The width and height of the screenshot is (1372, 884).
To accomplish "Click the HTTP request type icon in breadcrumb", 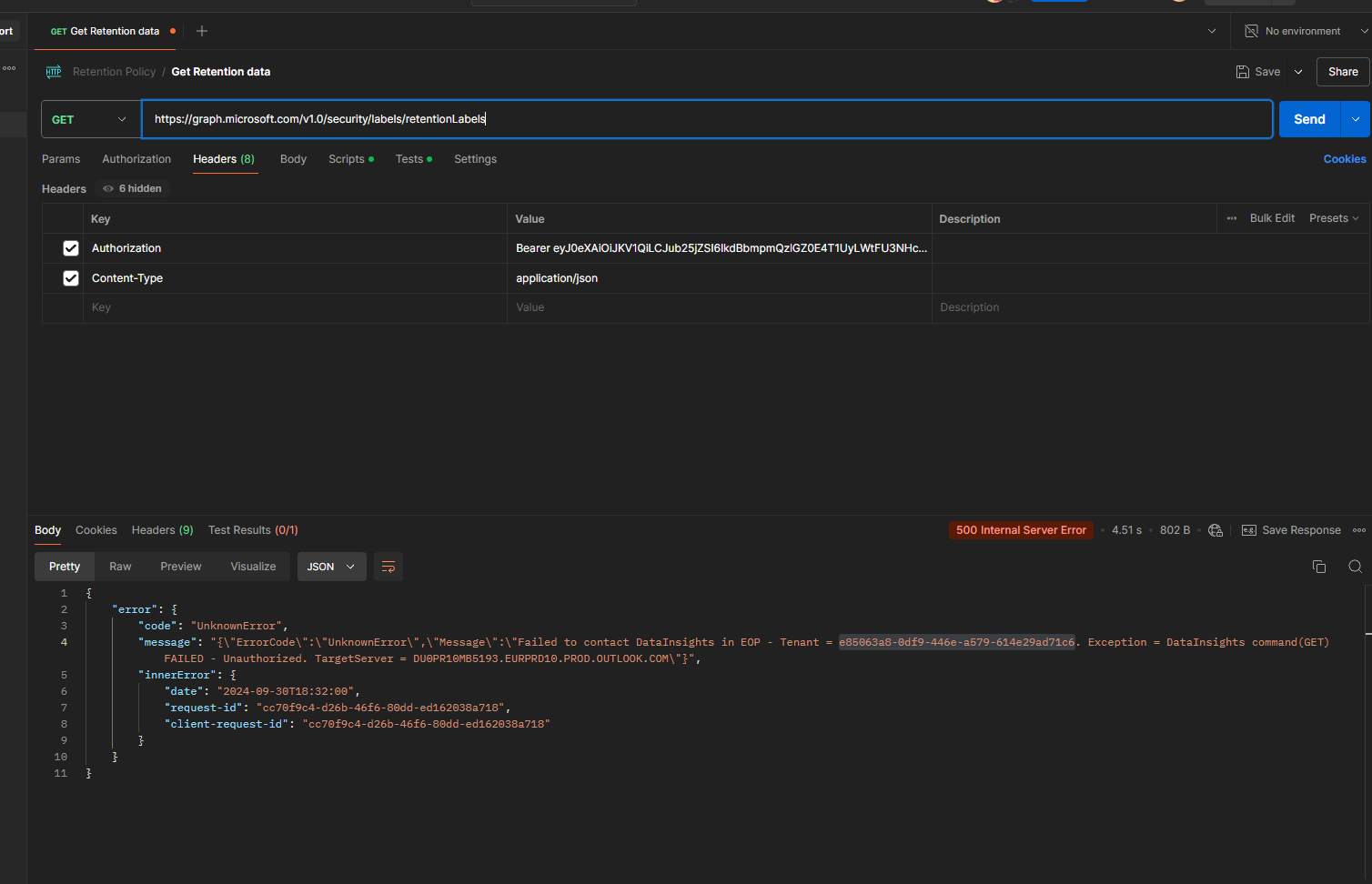I will (53, 71).
